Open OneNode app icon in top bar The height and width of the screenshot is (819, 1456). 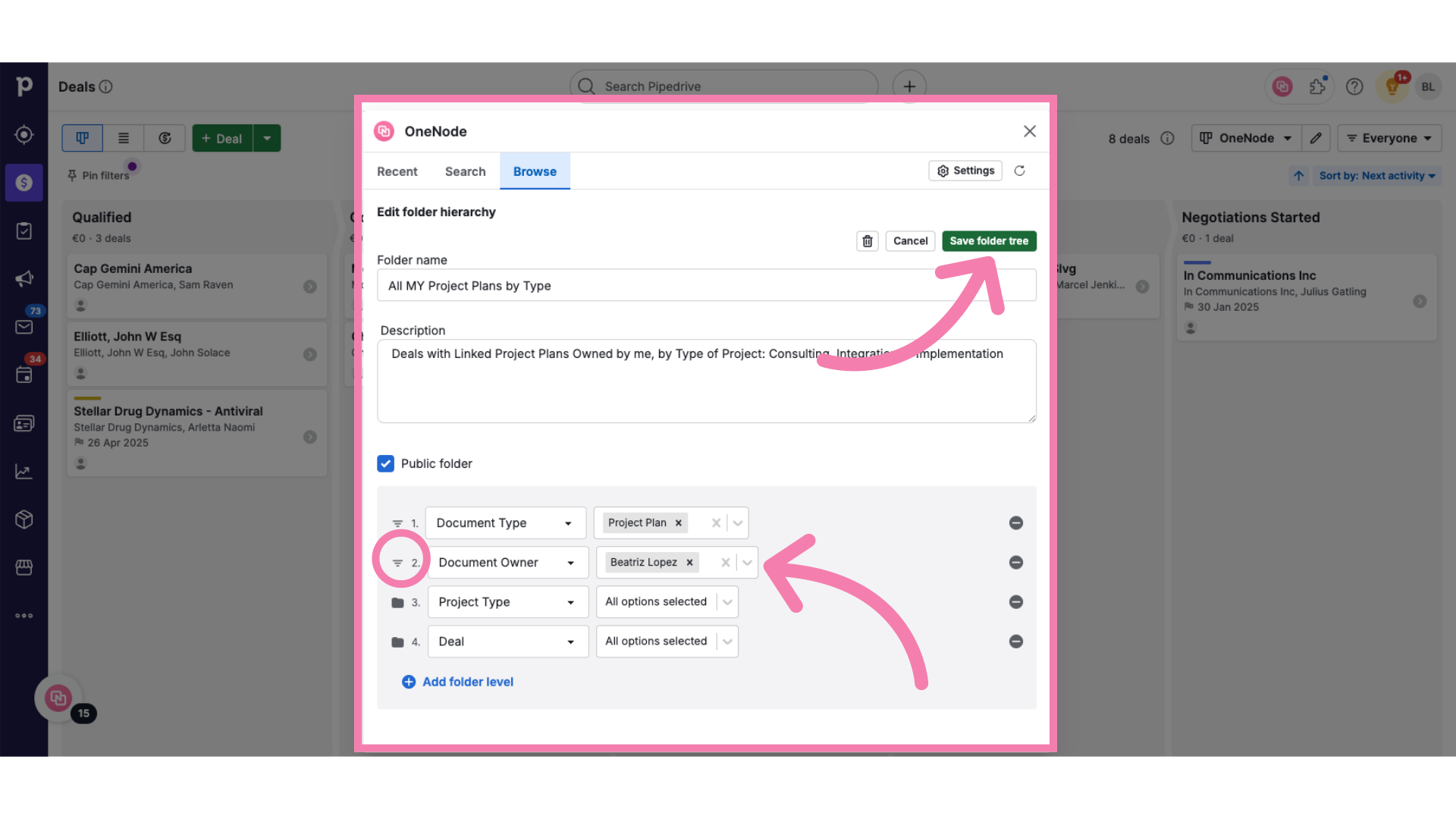click(x=1282, y=86)
